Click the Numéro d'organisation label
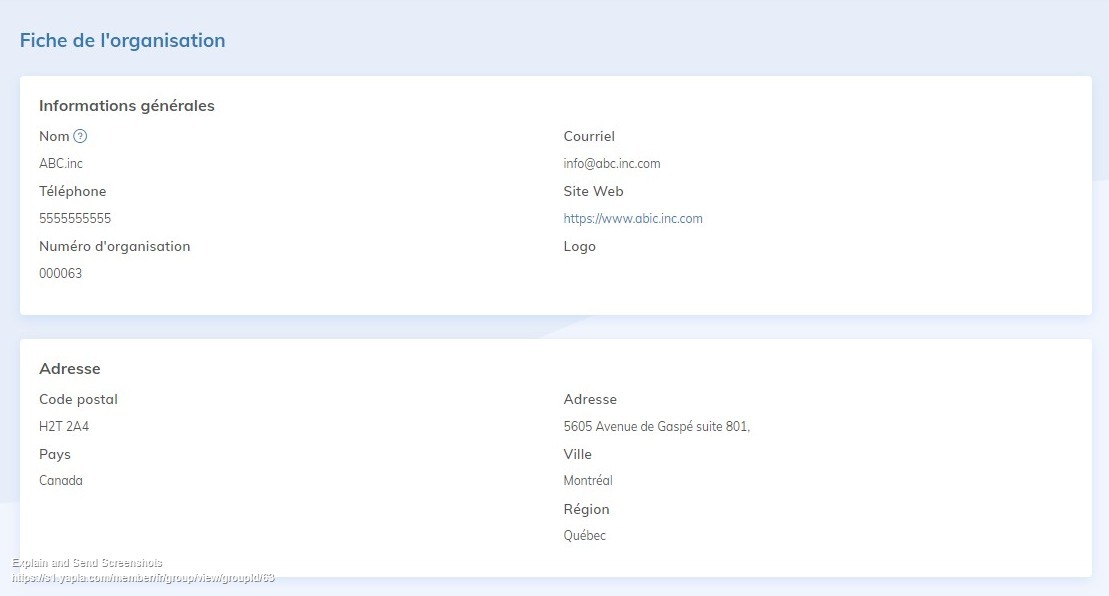 tap(114, 247)
